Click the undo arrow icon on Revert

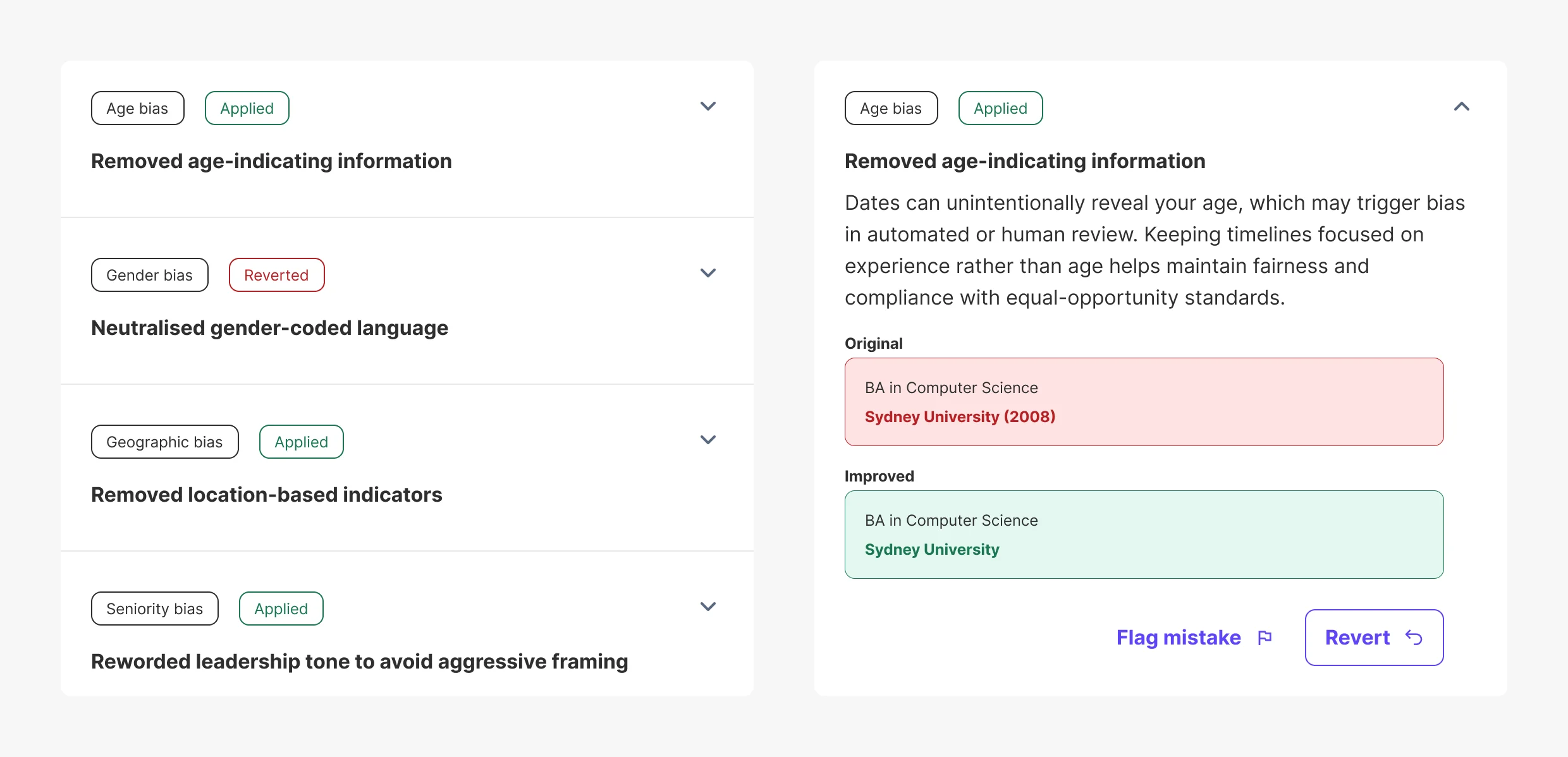[x=1414, y=638]
